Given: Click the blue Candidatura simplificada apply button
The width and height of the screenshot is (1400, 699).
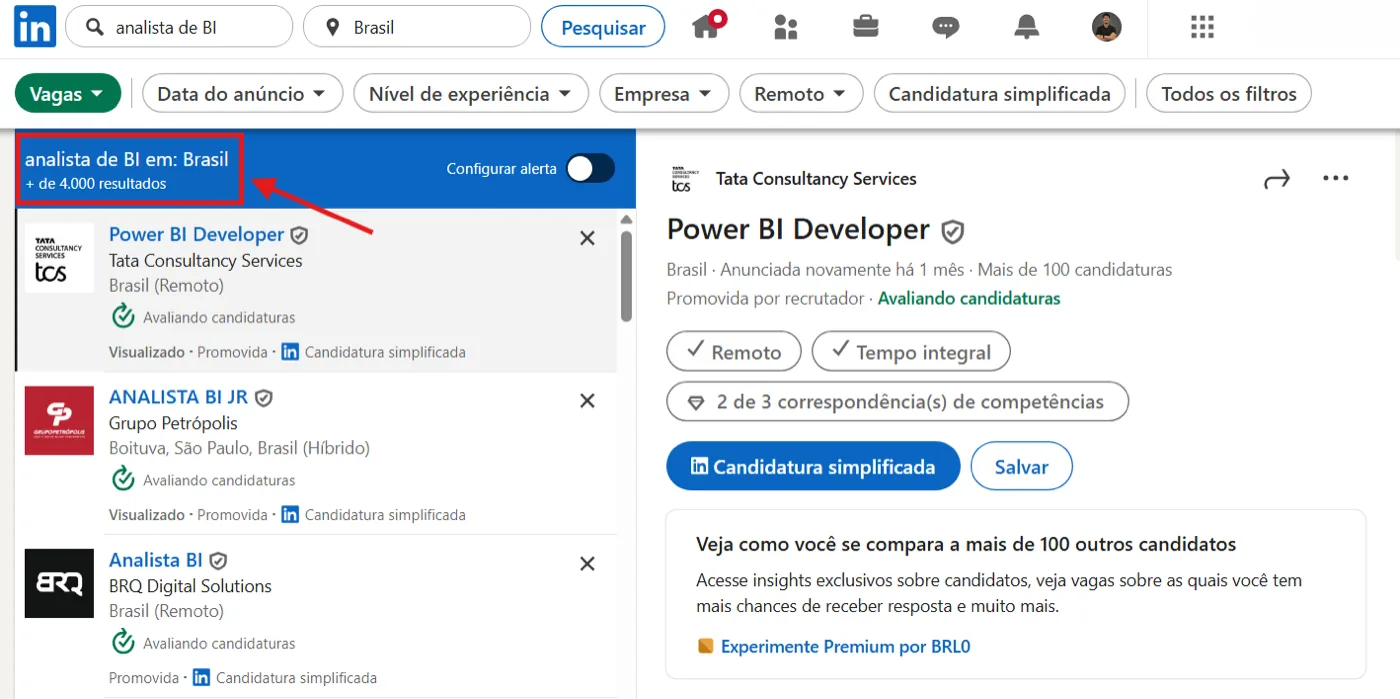Looking at the screenshot, I should [x=813, y=466].
